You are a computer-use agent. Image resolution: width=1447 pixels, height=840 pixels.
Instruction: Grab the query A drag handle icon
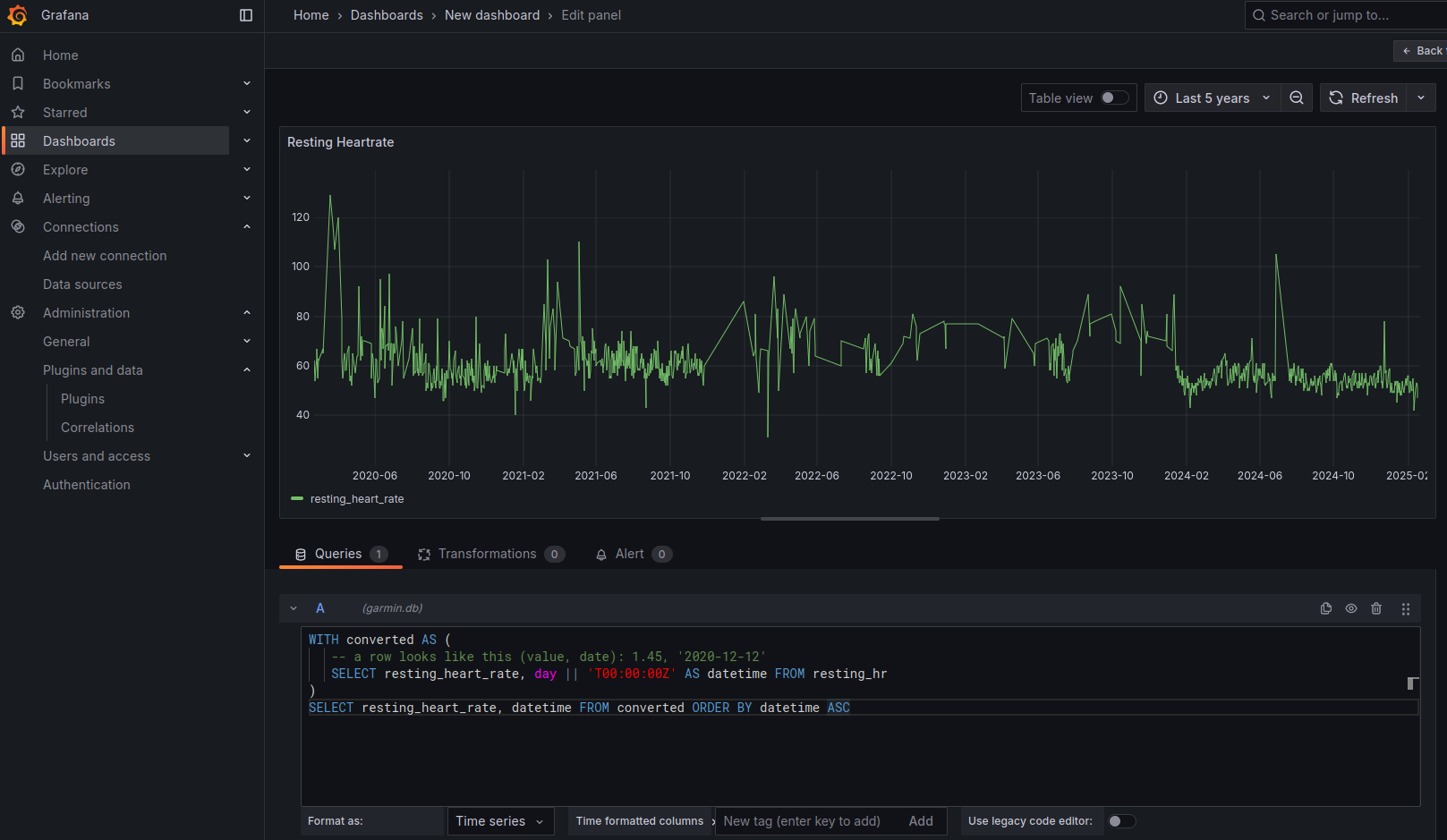tap(1406, 609)
